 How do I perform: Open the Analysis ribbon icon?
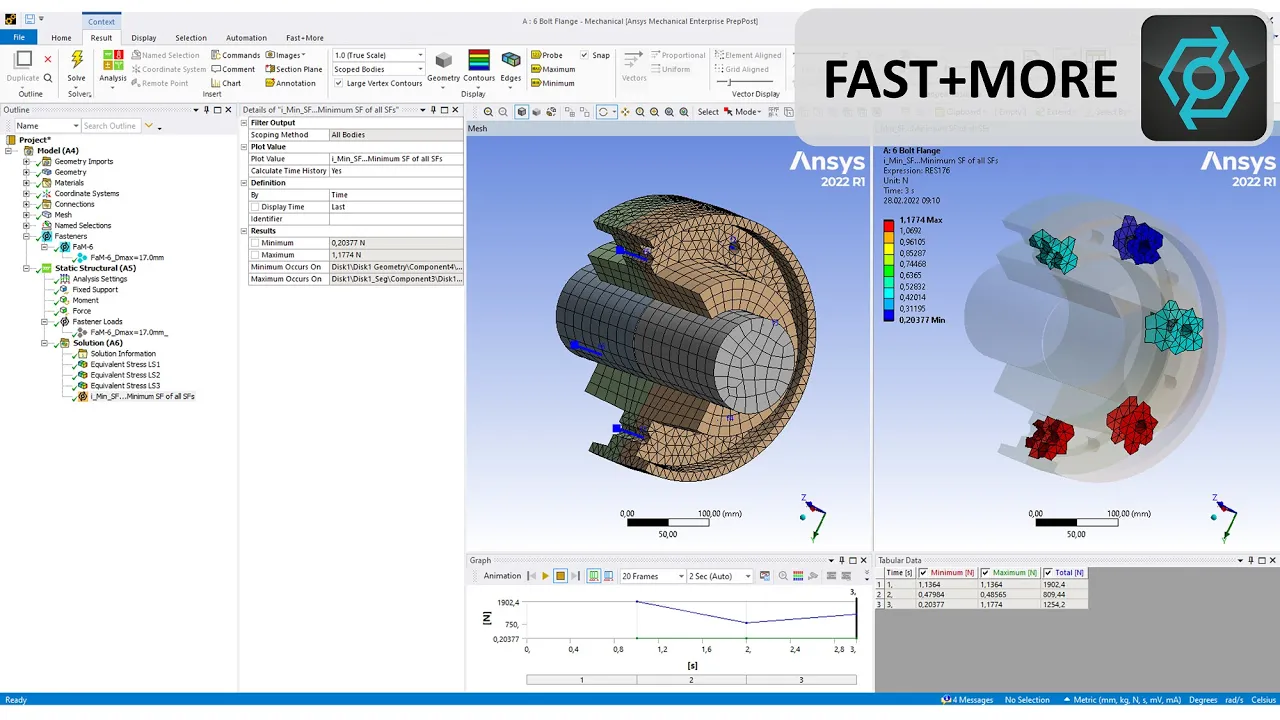click(113, 60)
